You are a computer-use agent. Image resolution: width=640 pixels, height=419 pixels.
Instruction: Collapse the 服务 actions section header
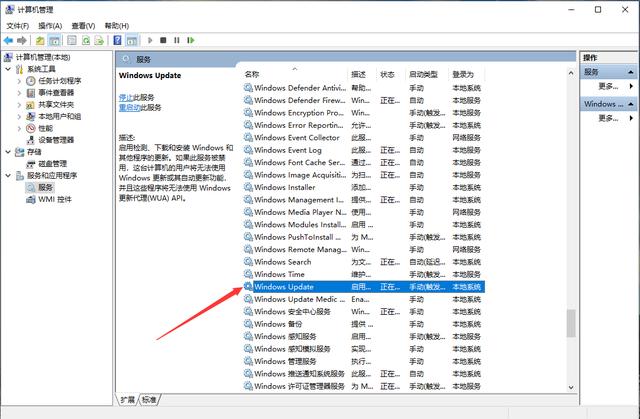[631, 72]
